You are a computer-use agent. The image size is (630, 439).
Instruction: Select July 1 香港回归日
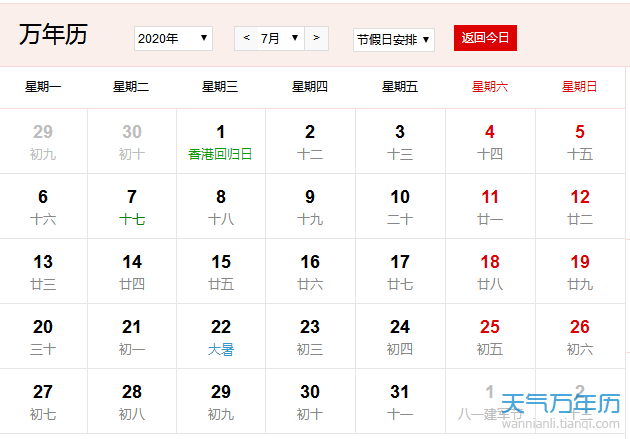(x=220, y=142)
